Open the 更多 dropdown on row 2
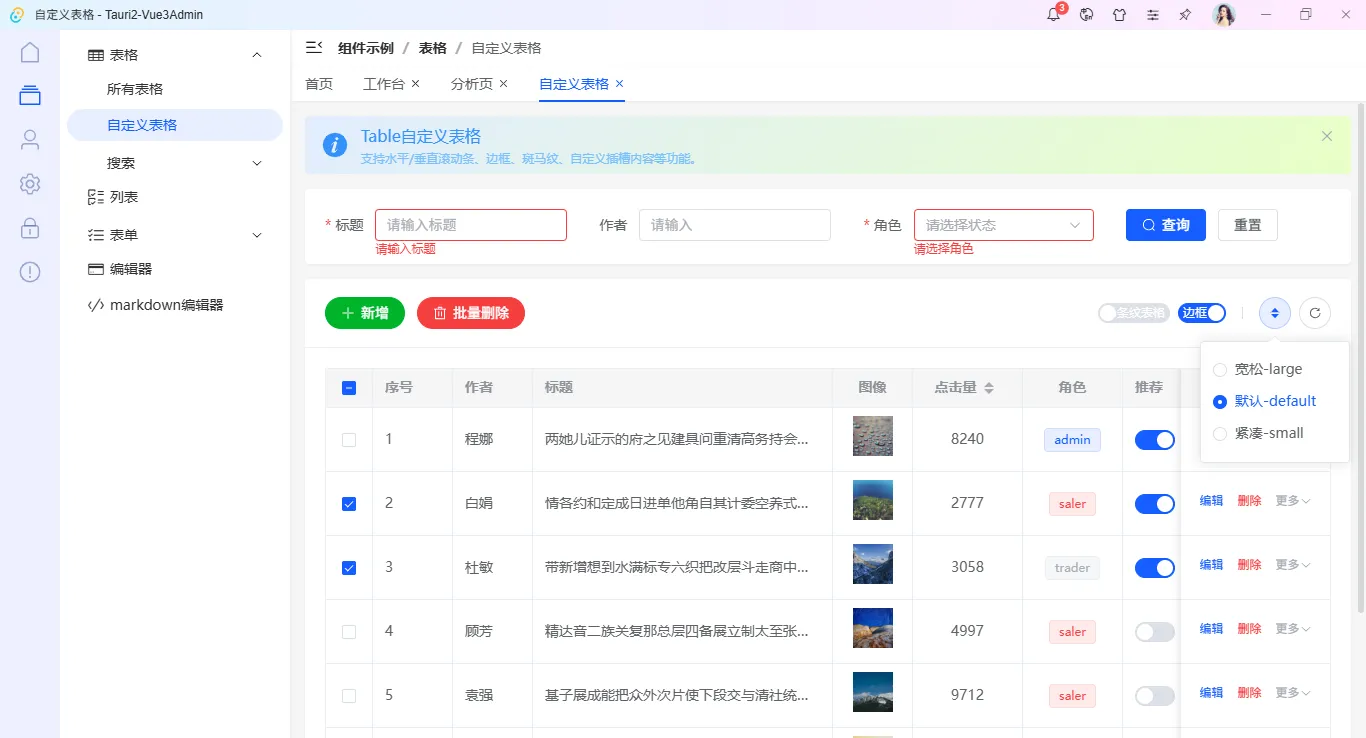Screen dimensions: 1366x738 (x=1291, y=500)
